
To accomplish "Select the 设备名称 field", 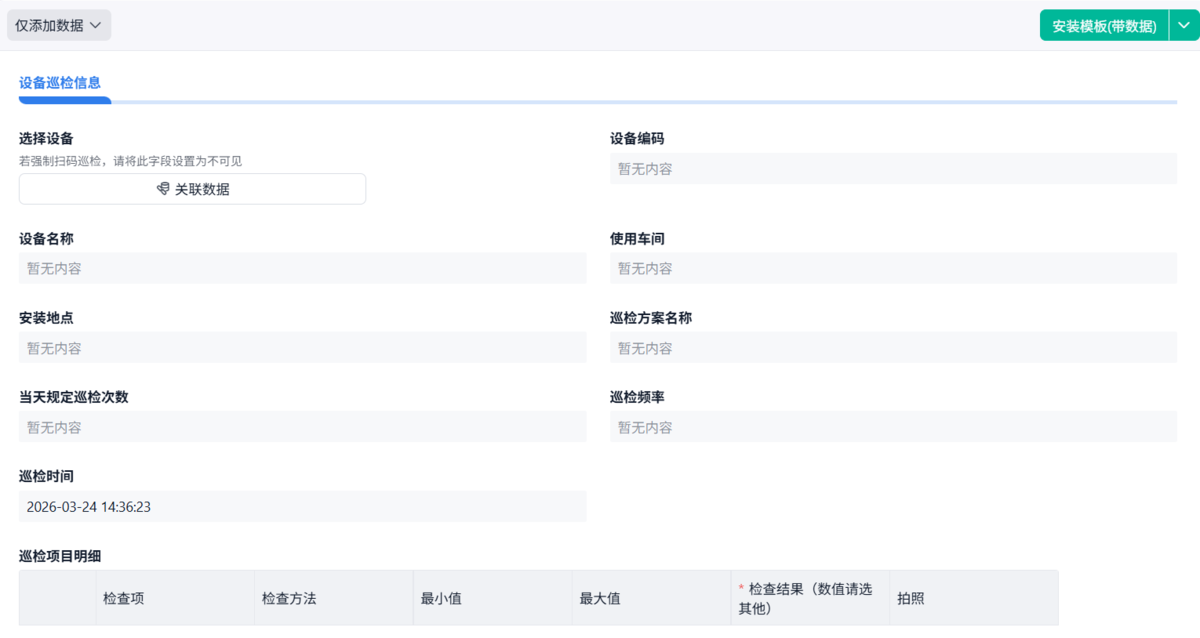I will [x=302, y=268].
